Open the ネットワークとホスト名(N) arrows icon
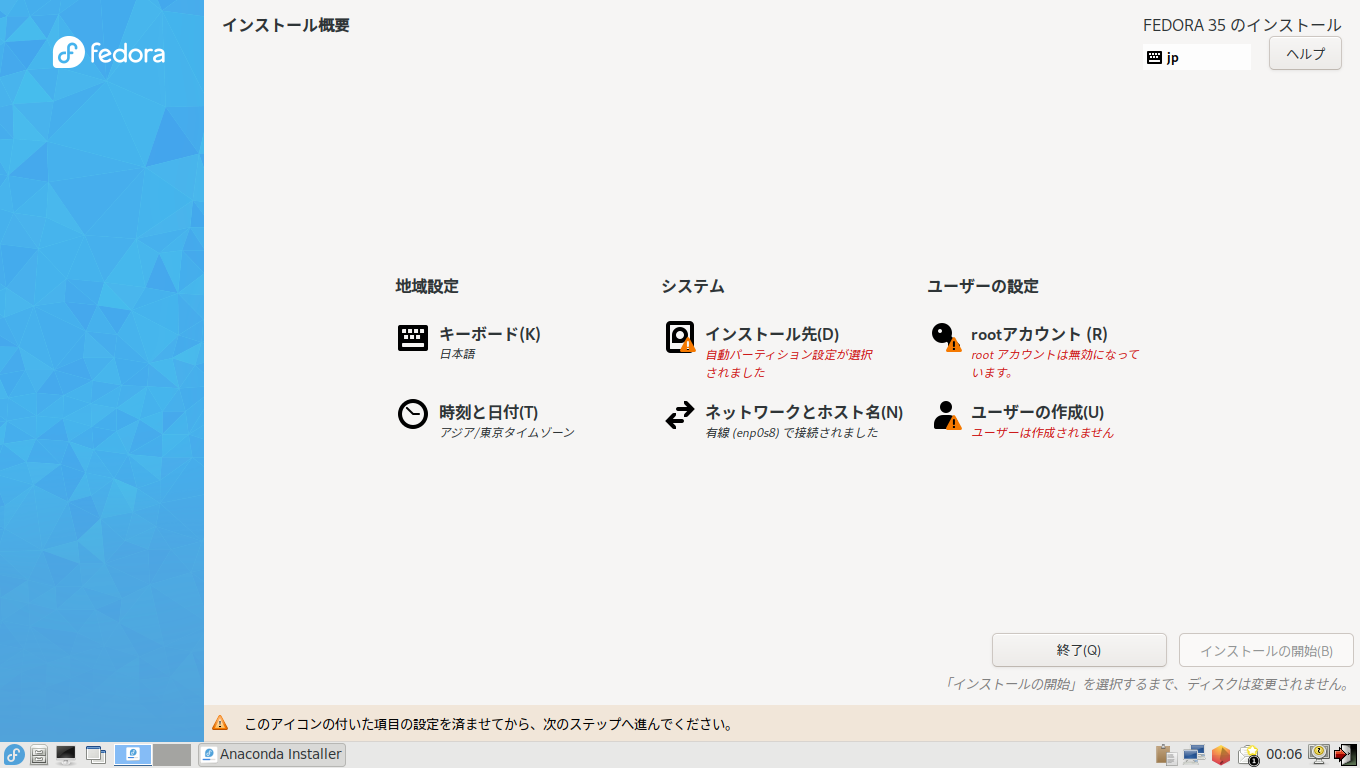Screen dimensions: 1360x768 (680, 415)
